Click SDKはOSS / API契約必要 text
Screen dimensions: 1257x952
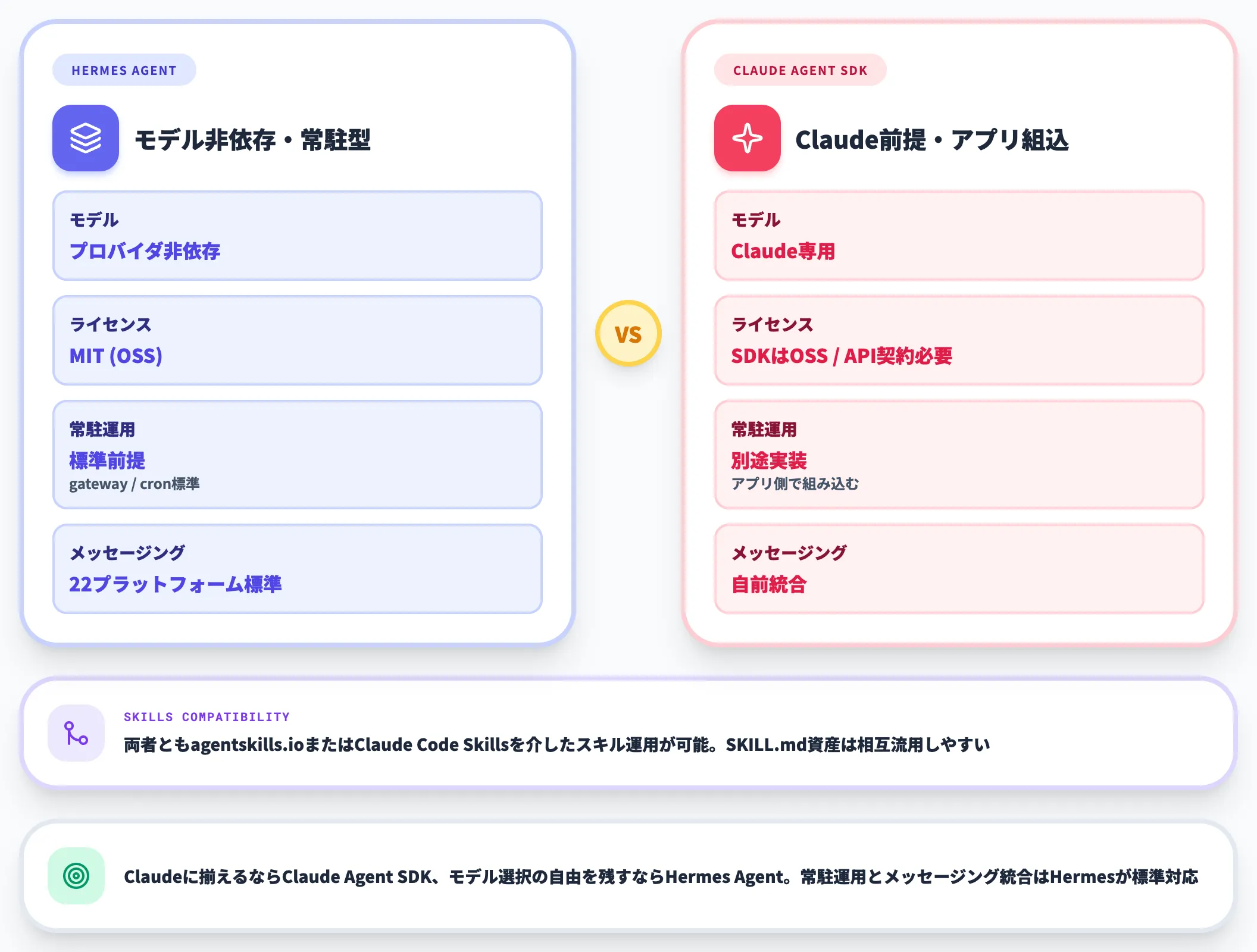pyautogui.click(x=842, y=356)
